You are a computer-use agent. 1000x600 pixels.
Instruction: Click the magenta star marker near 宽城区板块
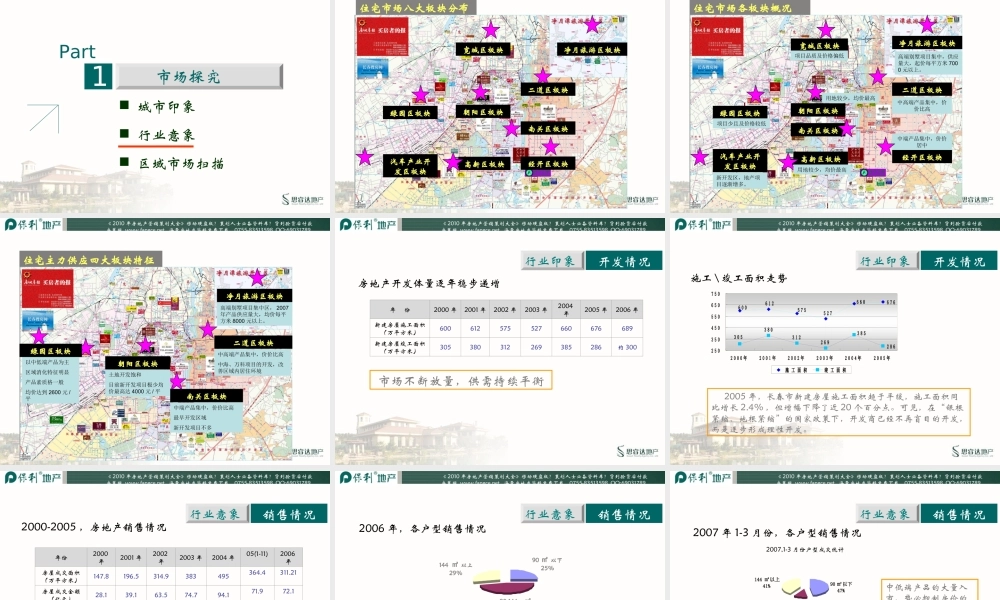490,29
